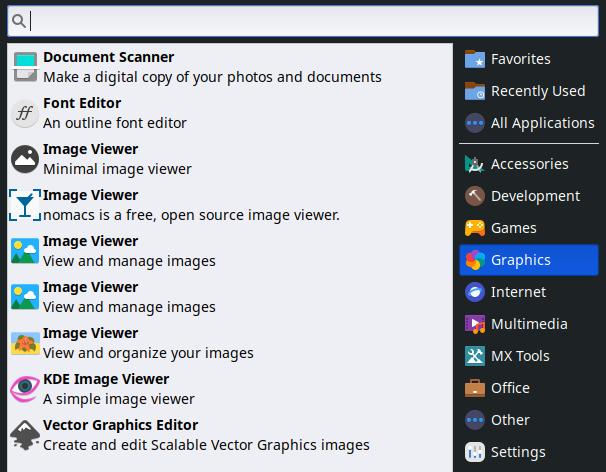606x472 pixels.
Task: Click the Games category controller icon
Action: tap(475, 228)
